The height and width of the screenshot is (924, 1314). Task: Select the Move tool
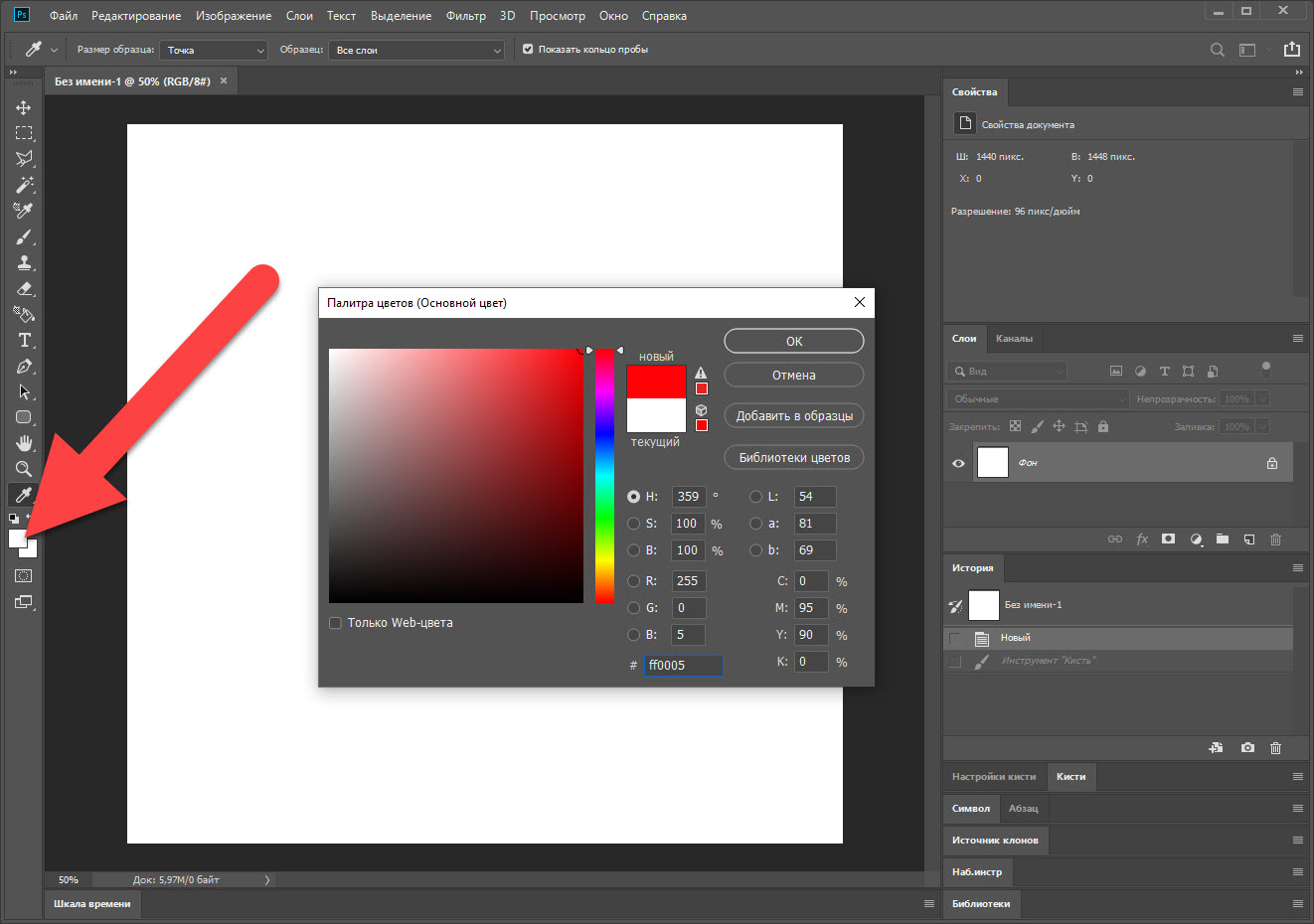(x=24, y=107)
